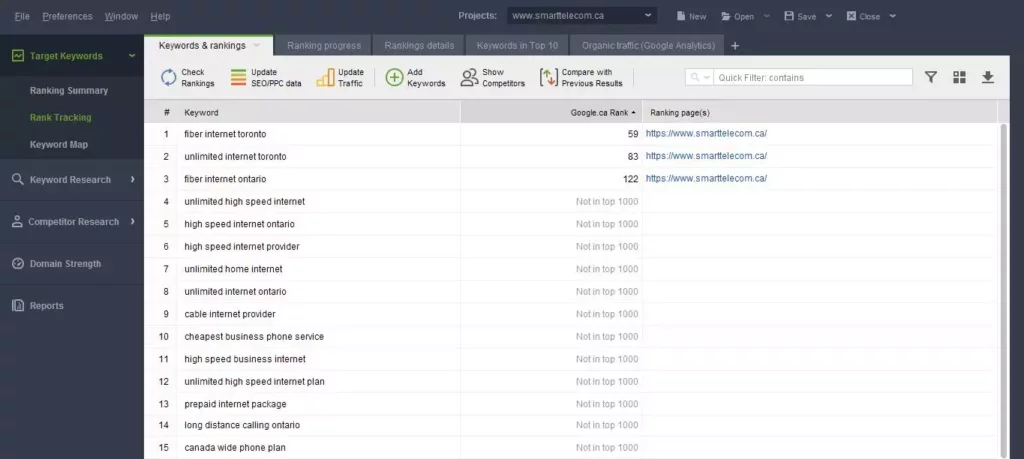Open the Preferences menu
The image size is (1024, 459).
pyautogui.click(x=67, y=16)
